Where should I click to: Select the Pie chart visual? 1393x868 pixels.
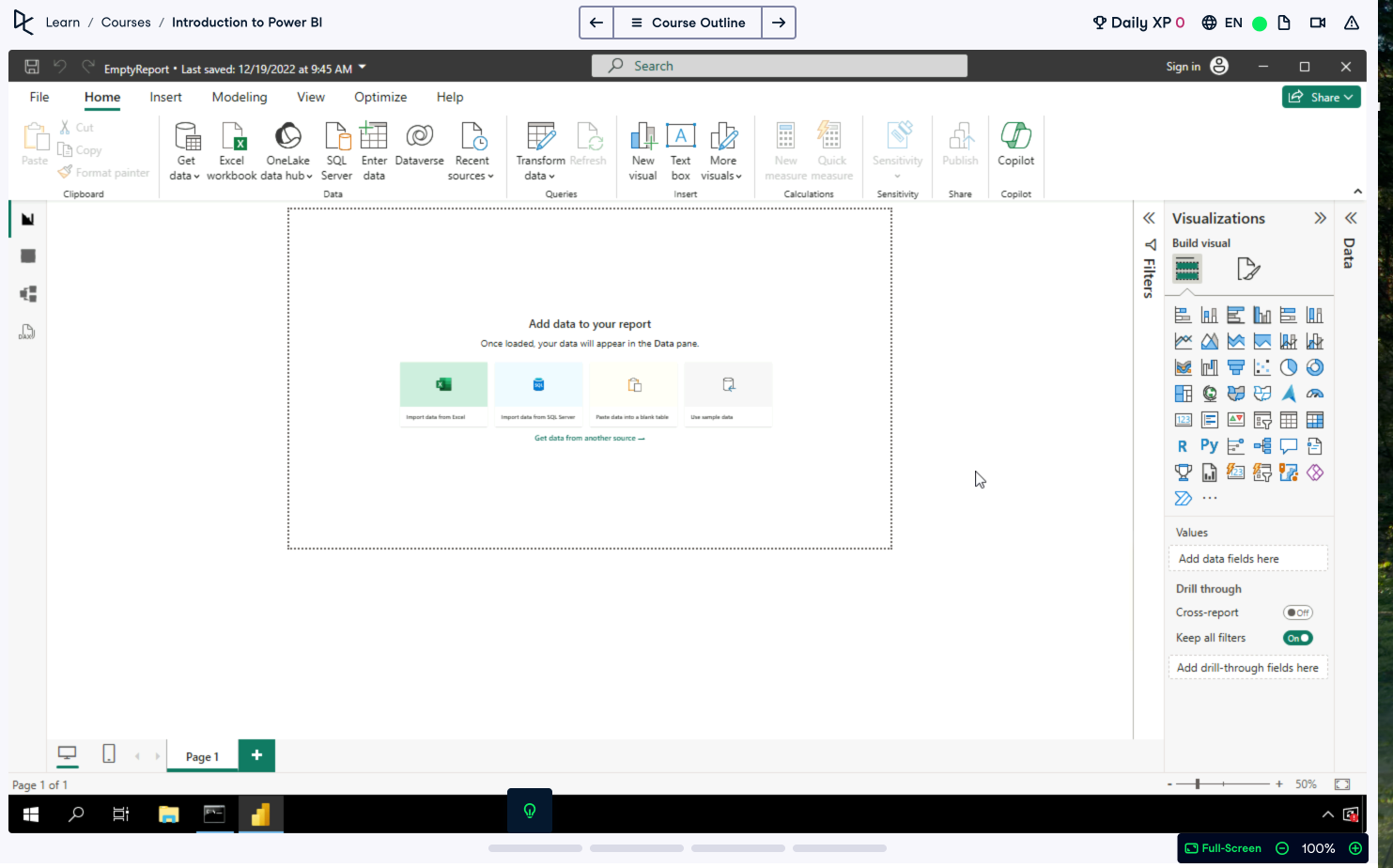1289,367
